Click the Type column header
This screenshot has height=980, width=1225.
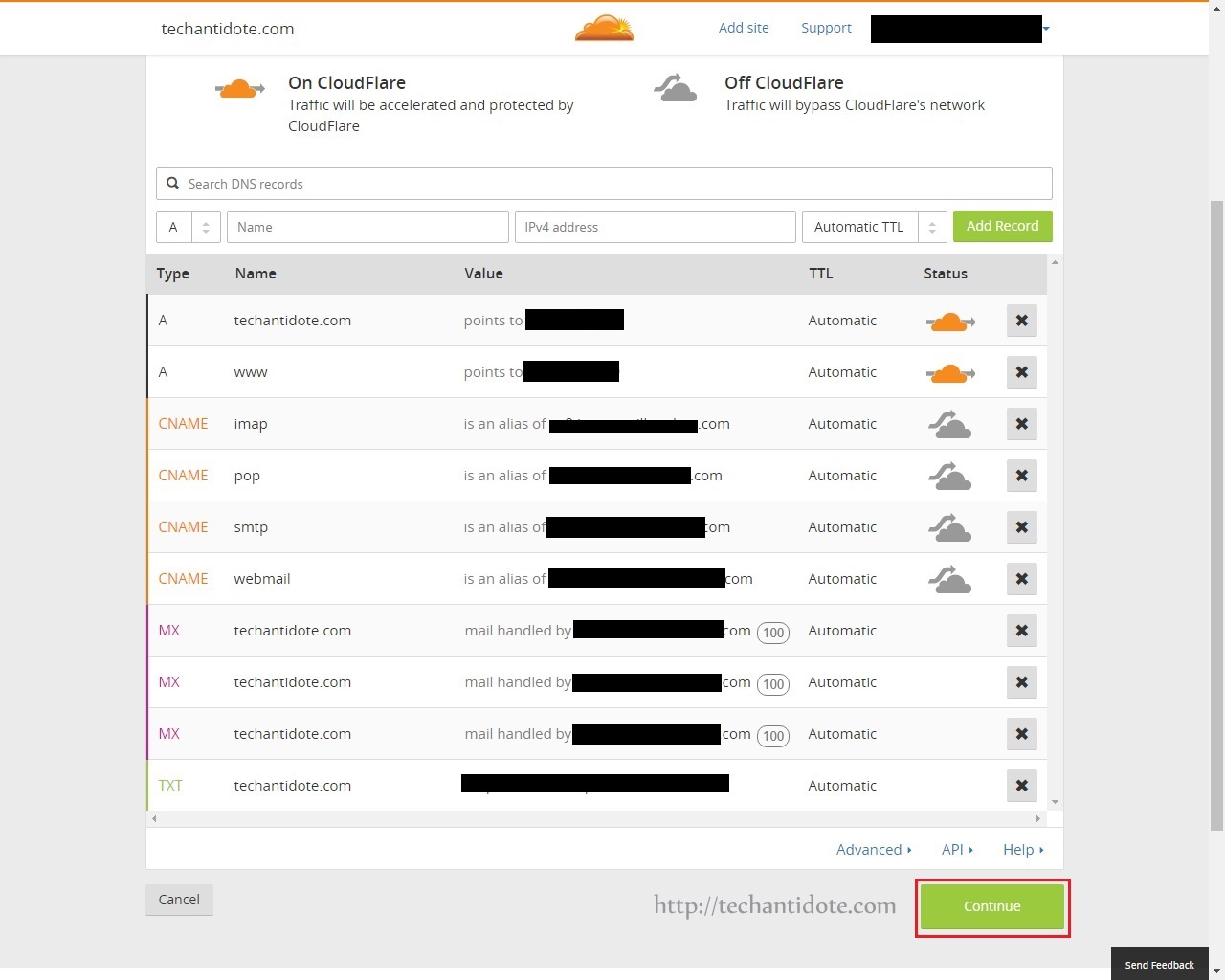[172, 274]
